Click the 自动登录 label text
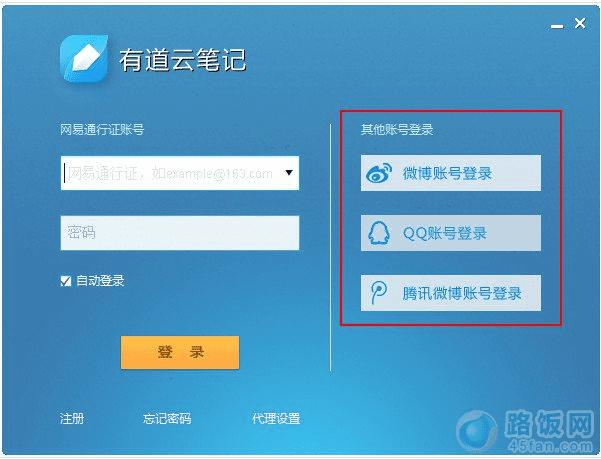Image resolution: width=601 pixels, height=459 pixels. click(100, 280)
